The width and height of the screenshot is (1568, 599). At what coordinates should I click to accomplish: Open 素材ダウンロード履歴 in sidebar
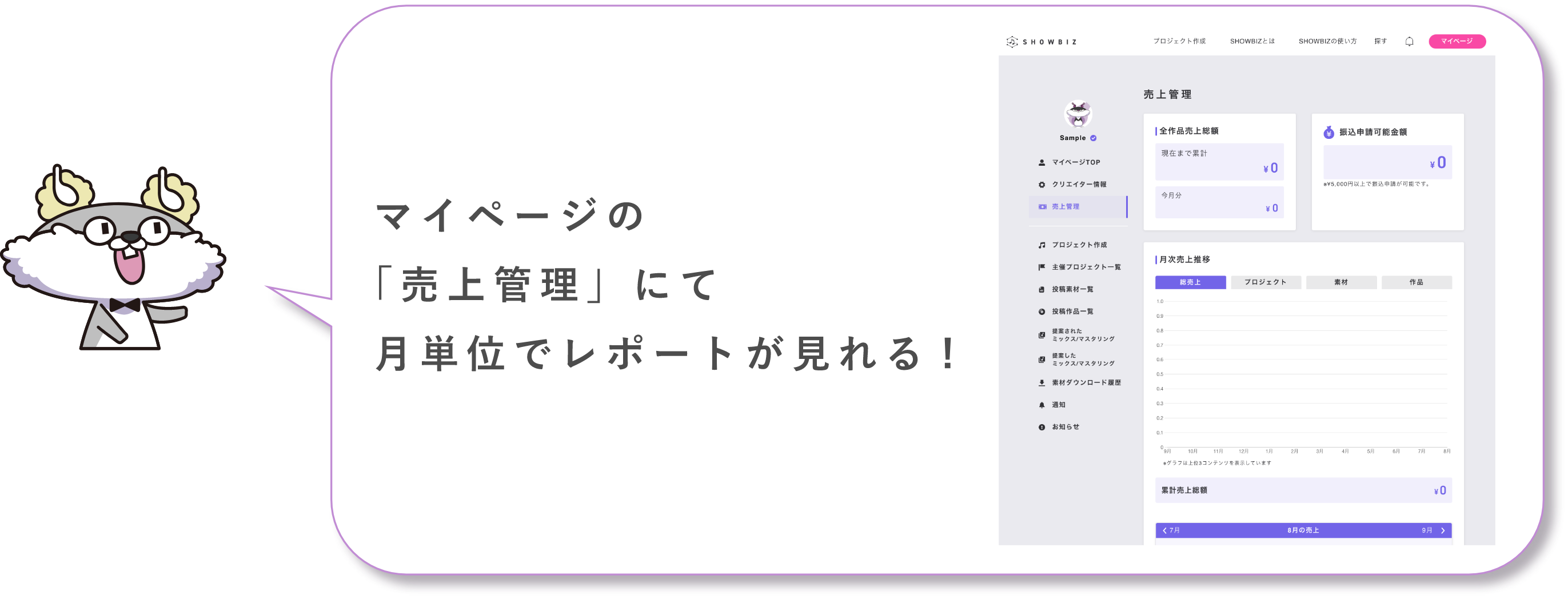(1086, 382)
